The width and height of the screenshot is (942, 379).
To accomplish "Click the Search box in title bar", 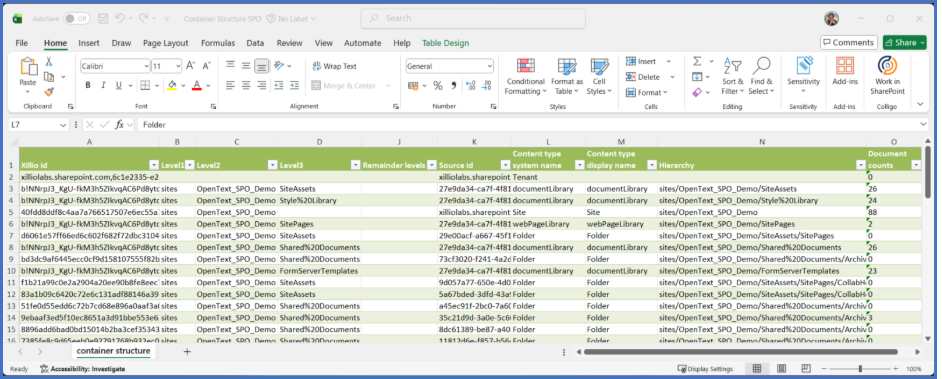I will [473, 19].
